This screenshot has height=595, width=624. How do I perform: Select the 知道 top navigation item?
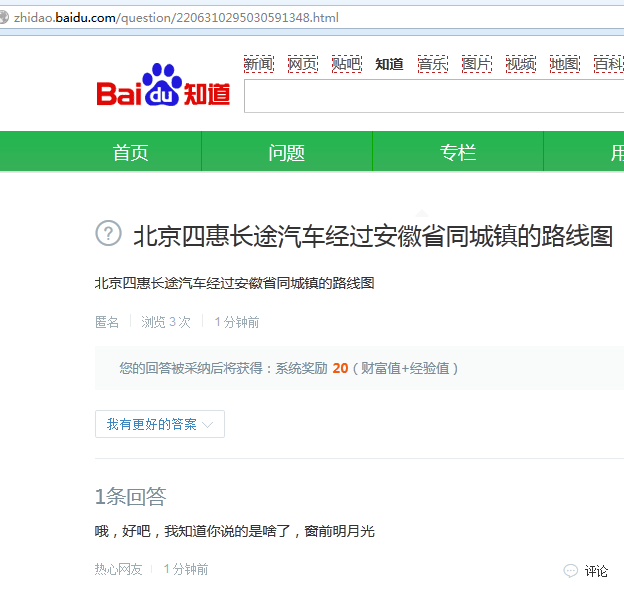(390, 64)
